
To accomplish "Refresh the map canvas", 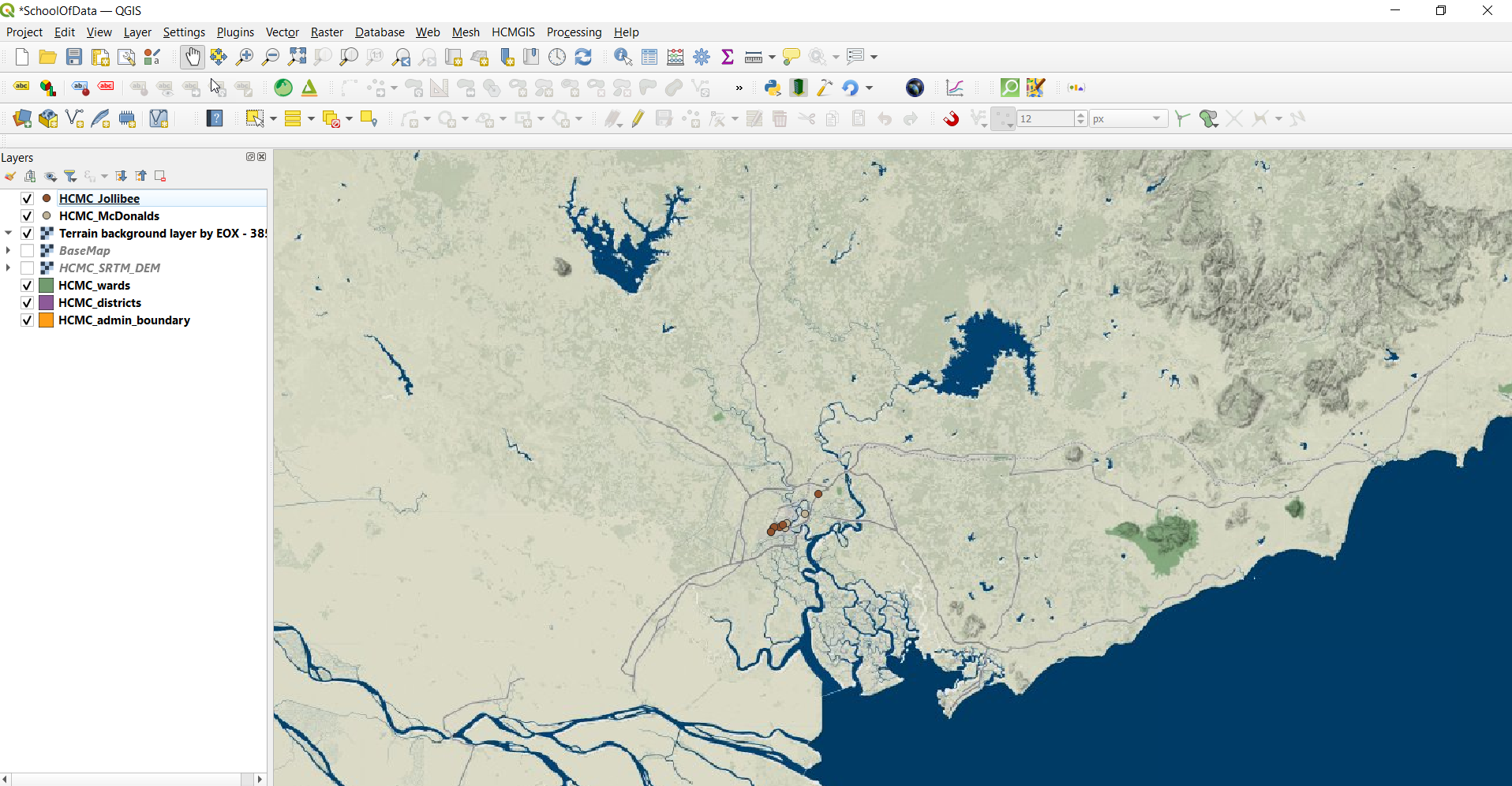I will [x=583, y=57].
